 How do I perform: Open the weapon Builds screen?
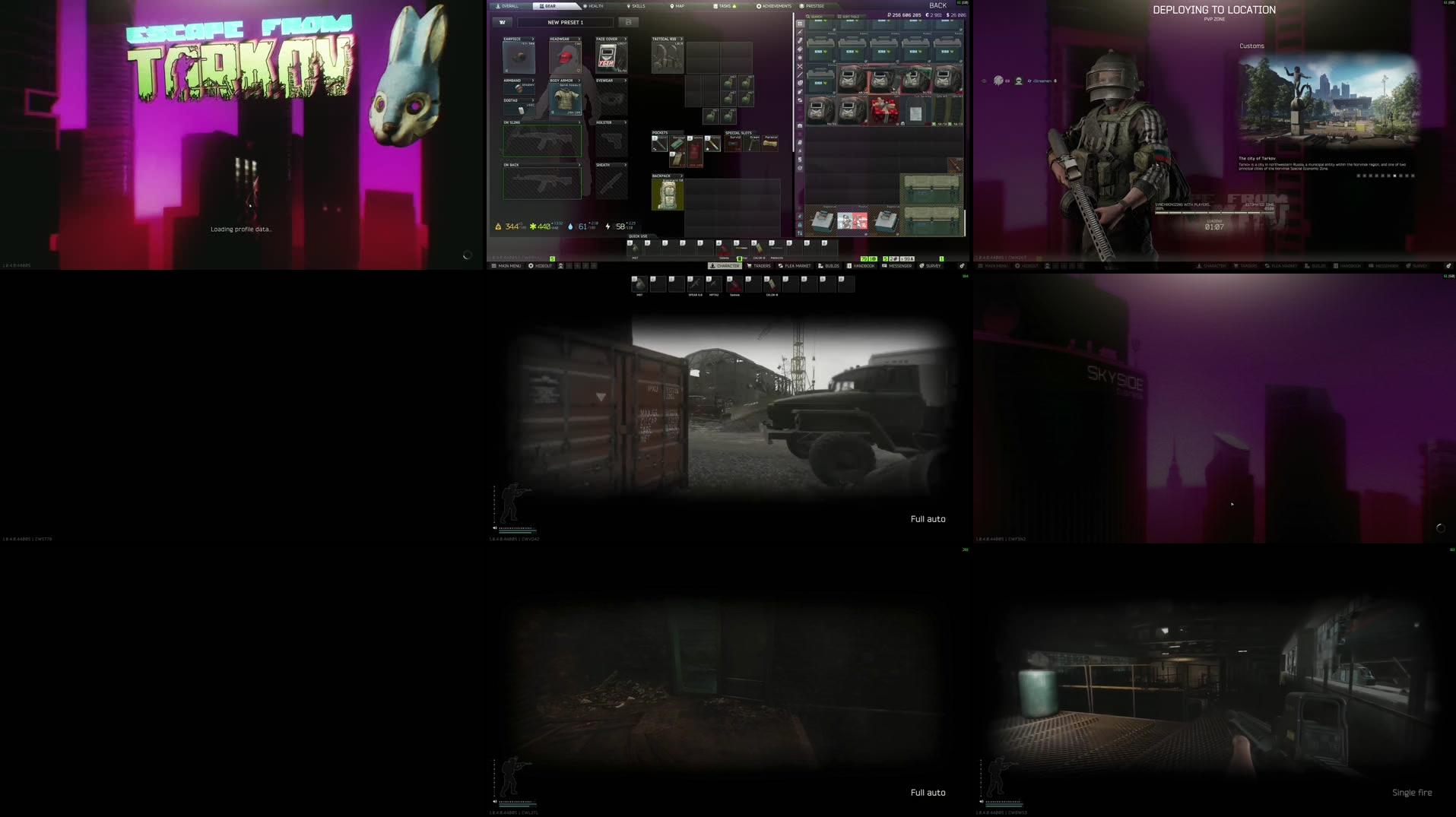point(829,266)
